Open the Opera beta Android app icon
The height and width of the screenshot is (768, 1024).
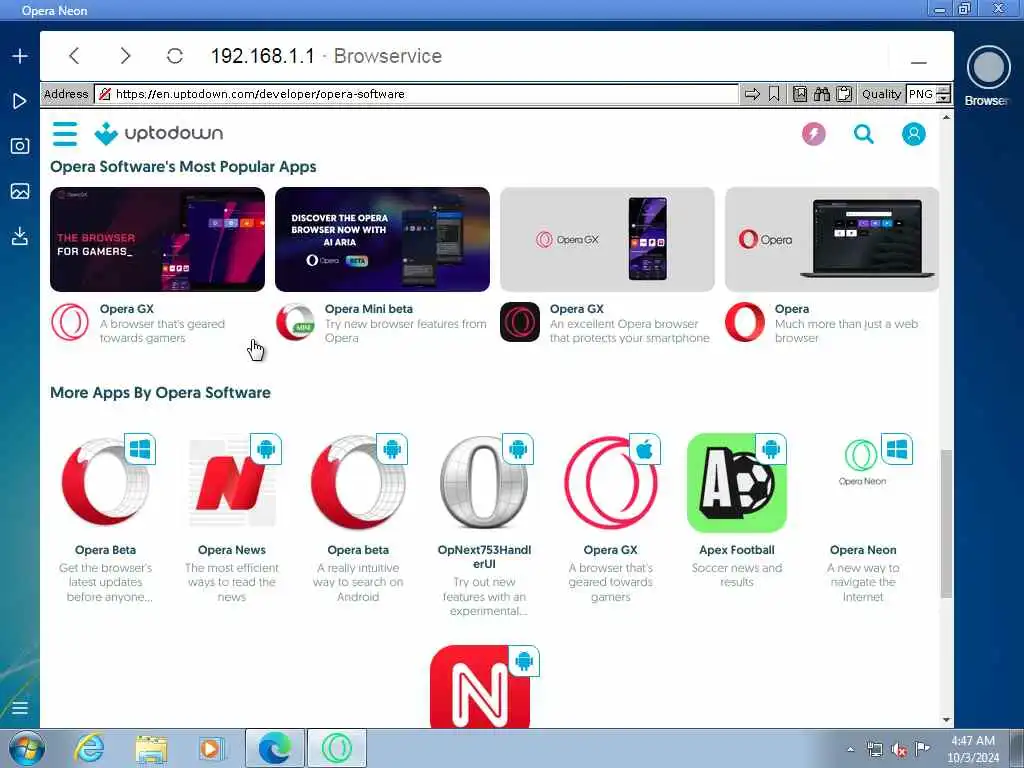pos(358,483)
